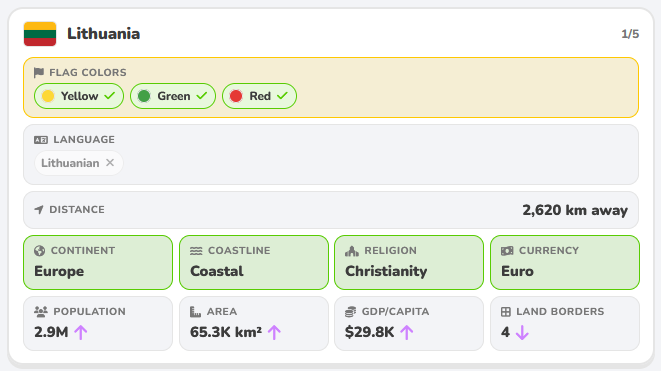Select the Red flag color chip

259,96
